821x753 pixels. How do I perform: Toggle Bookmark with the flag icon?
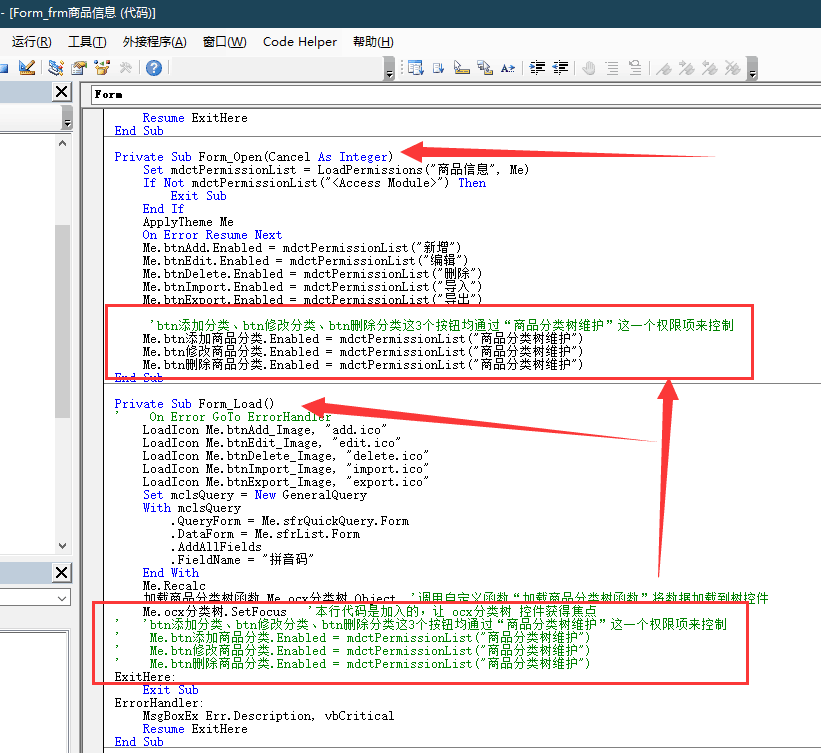pyautogui.click(x=664, y=68)
